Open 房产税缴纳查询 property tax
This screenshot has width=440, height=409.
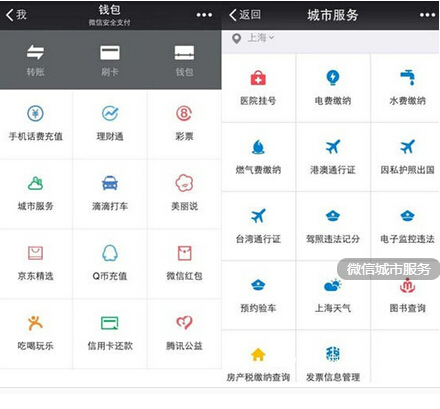pos(258,365)
